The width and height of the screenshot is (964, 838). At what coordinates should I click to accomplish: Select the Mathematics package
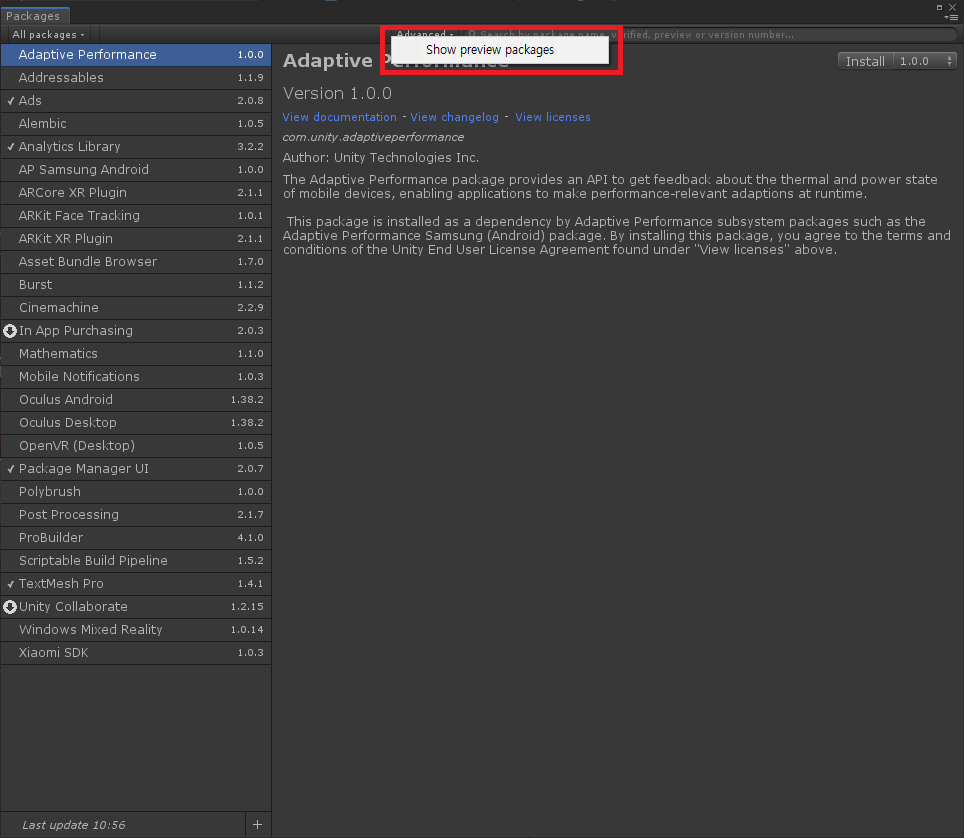[136, 354]
